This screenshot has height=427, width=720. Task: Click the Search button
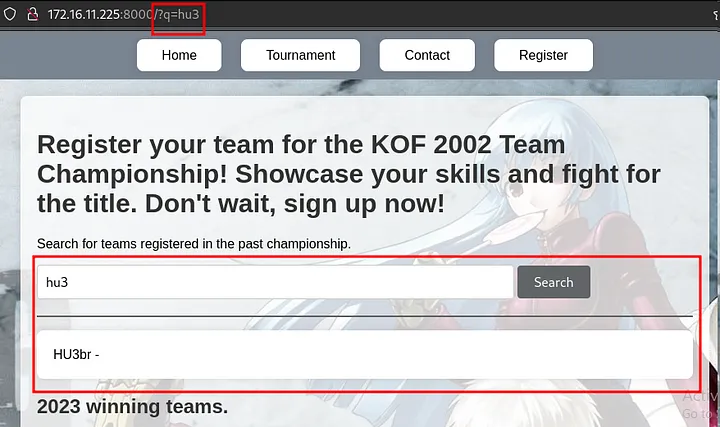(554, 282)
